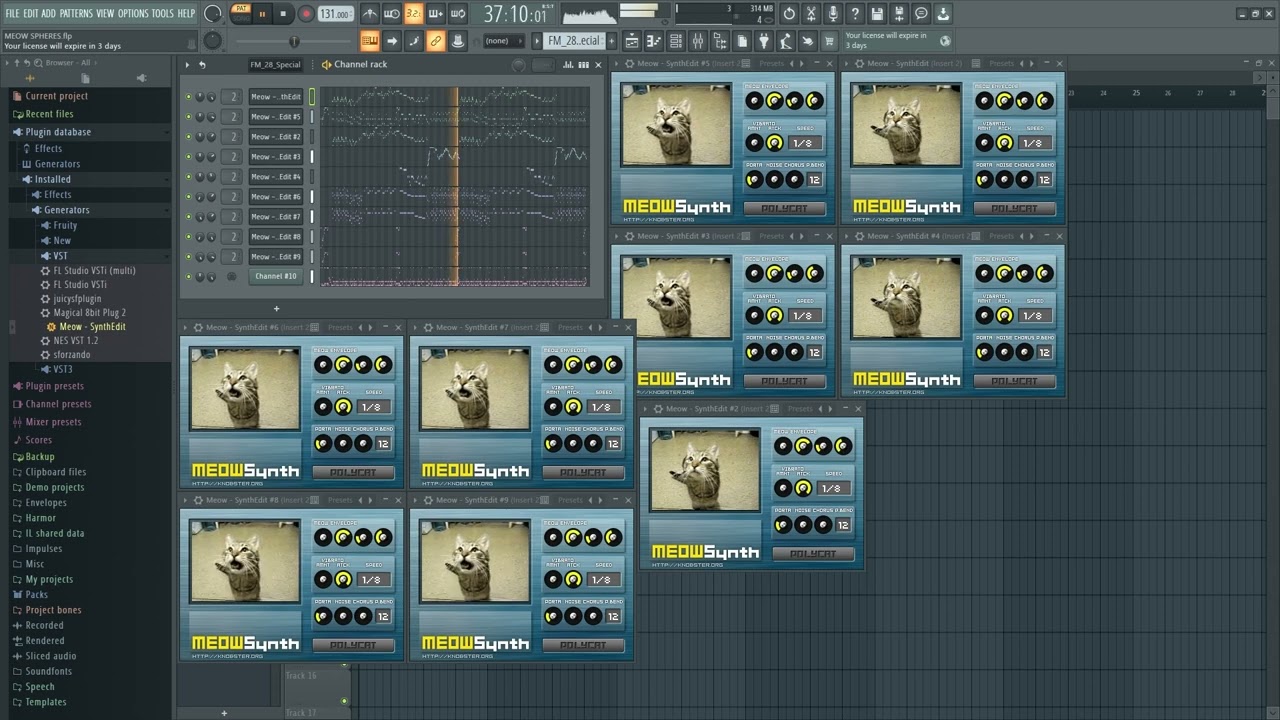Click the stop button in transport

(284, 14)
